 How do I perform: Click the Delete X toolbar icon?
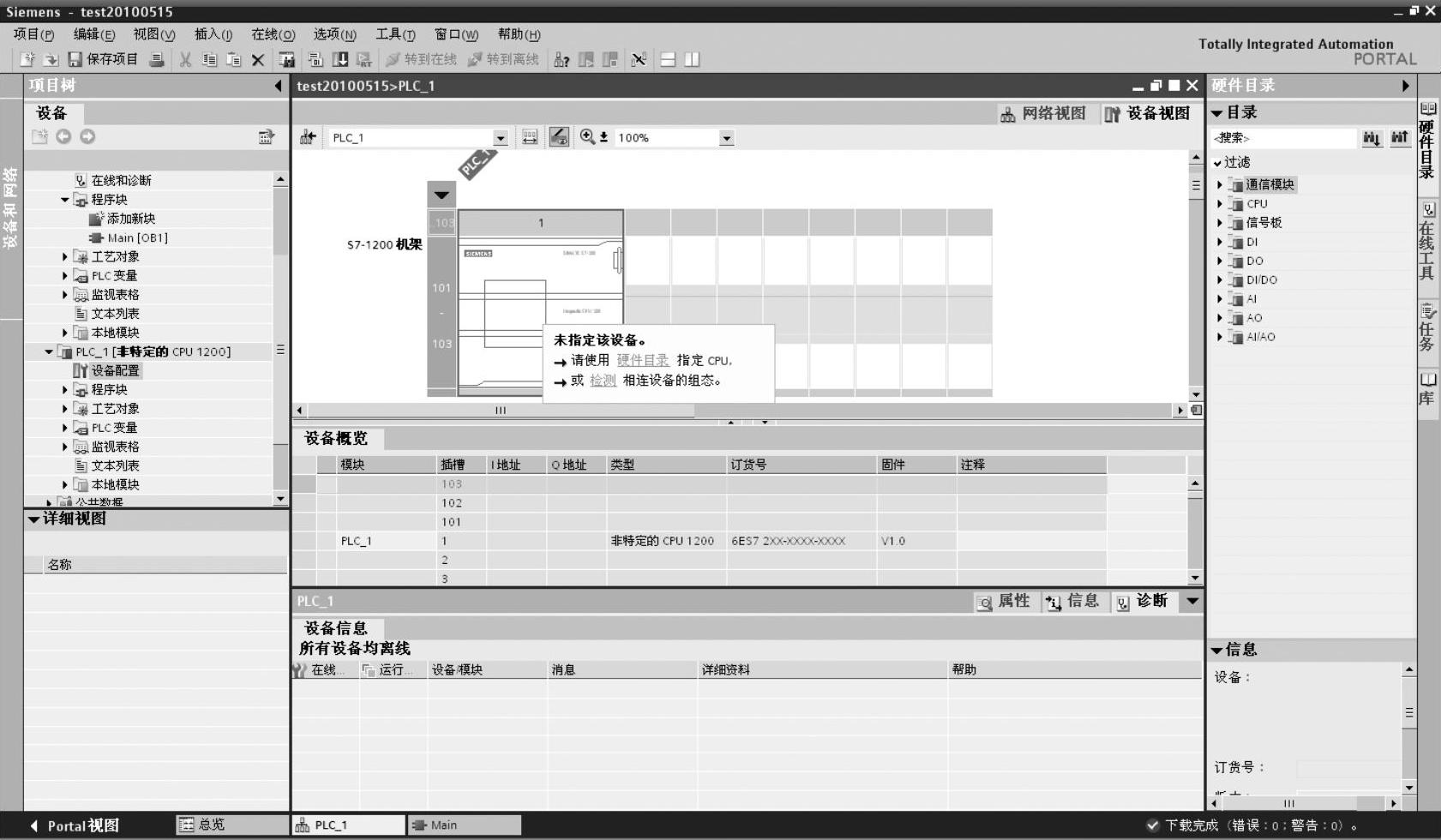point(257,59)
